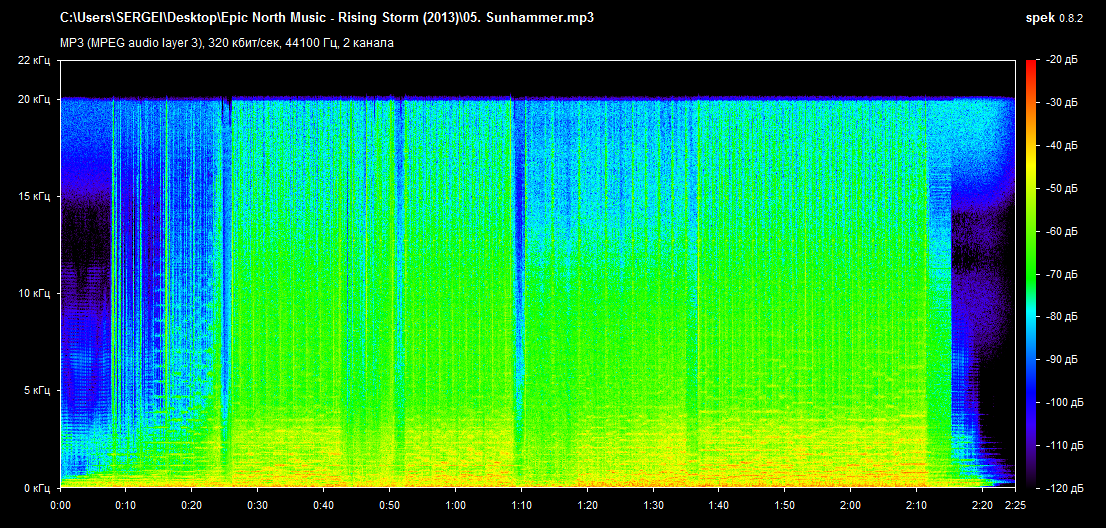The height and width of the screenshot is (528, 1106).
Task: Pick the 1:30 time axis label
Action: click(x=653, y=505)
